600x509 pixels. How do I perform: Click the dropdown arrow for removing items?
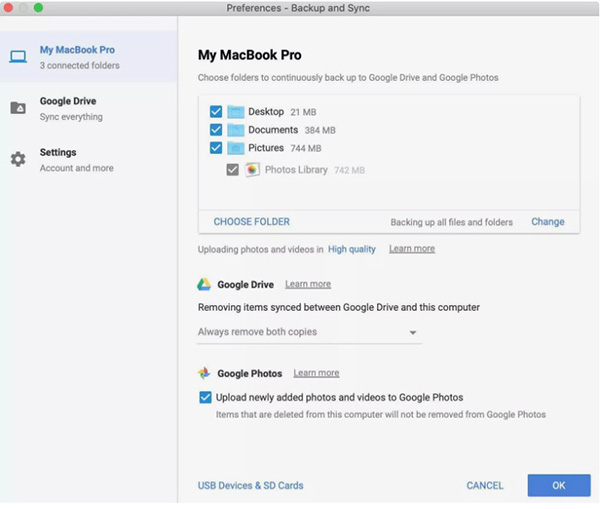[x=412, y=333]
